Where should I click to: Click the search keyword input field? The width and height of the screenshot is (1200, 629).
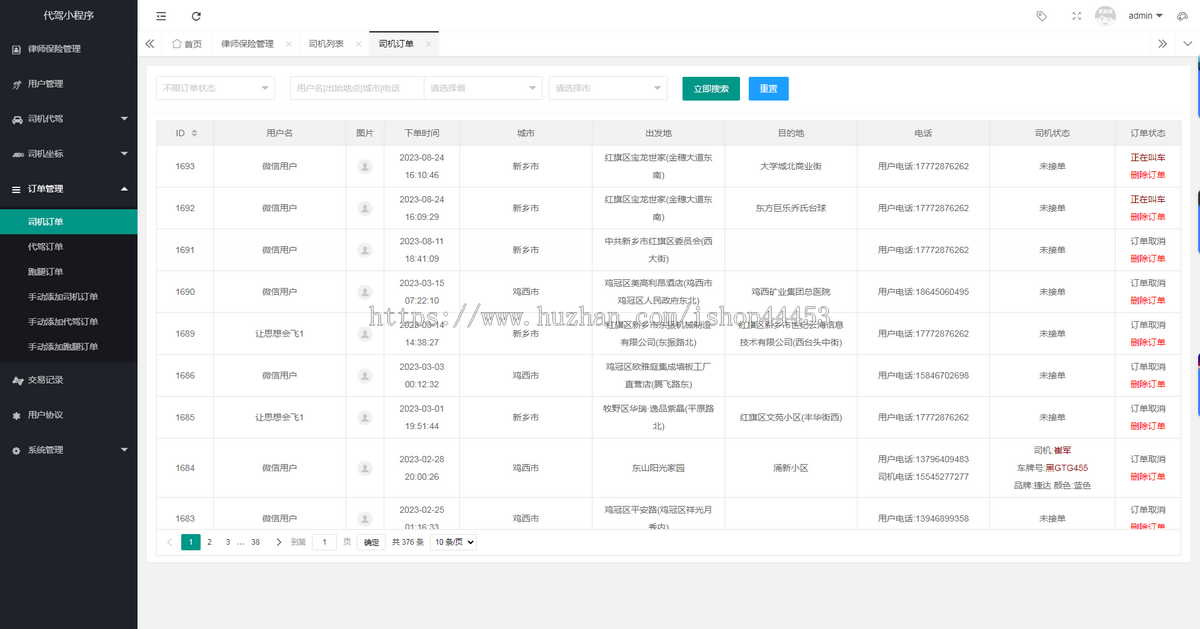357,88
